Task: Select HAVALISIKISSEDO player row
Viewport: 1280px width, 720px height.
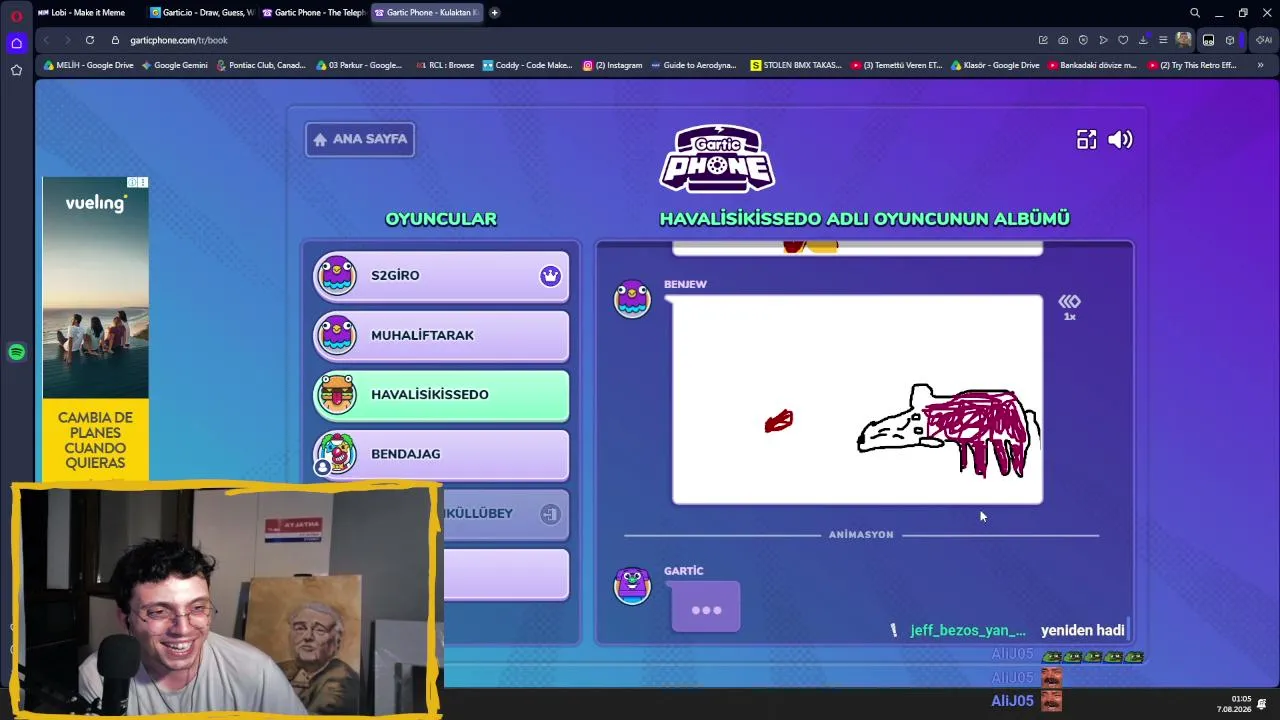Action: 441,395
